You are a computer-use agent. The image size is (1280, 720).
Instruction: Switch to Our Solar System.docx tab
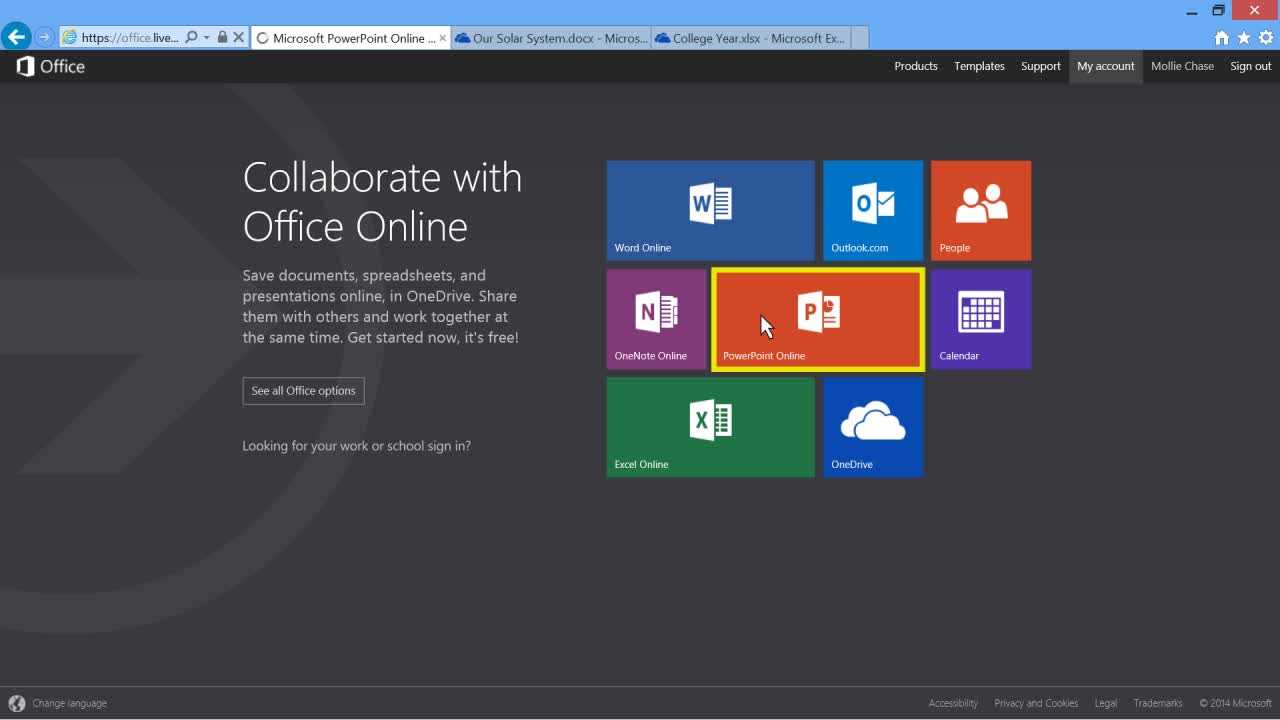[551, 38]
